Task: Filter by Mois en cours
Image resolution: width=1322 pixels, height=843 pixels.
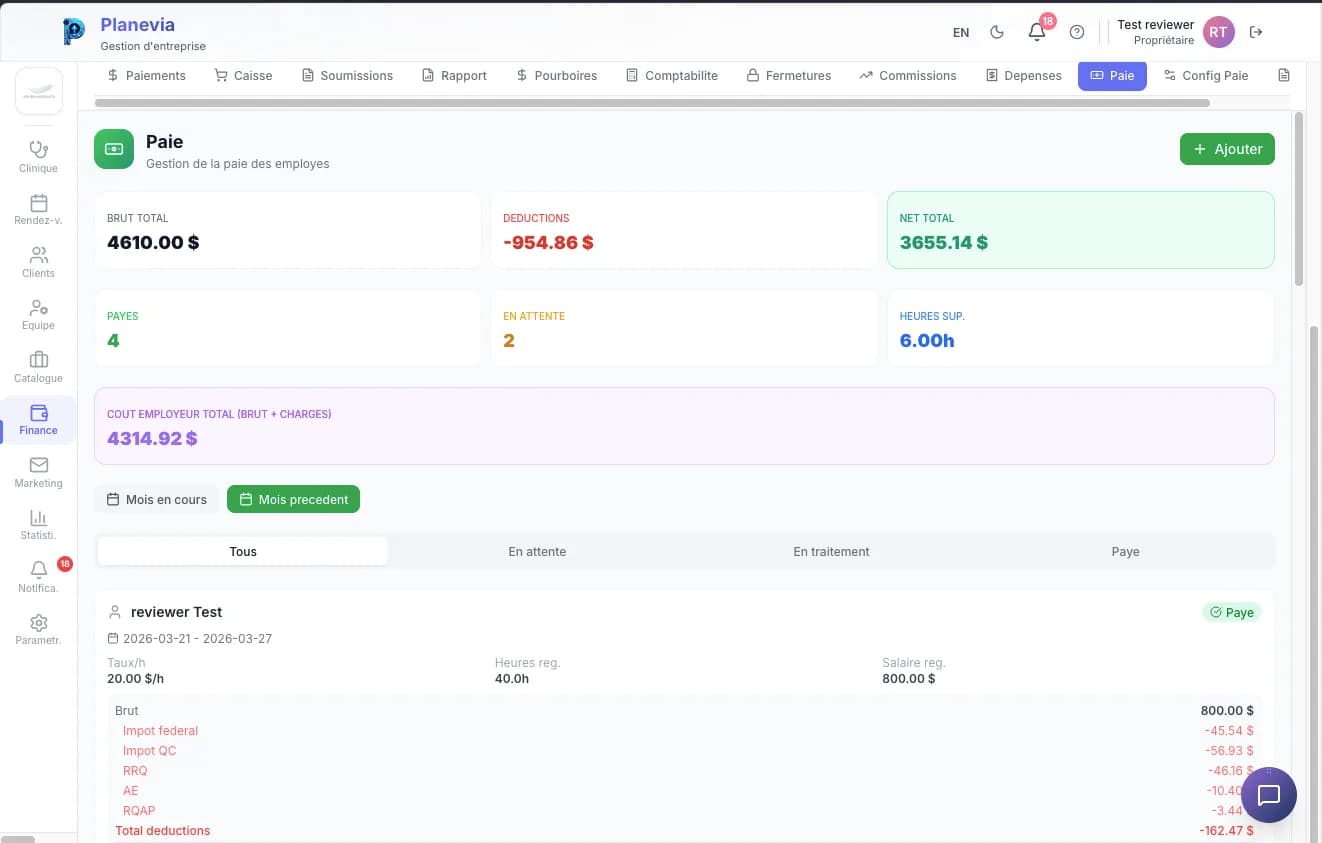Action: click(156, 499)
